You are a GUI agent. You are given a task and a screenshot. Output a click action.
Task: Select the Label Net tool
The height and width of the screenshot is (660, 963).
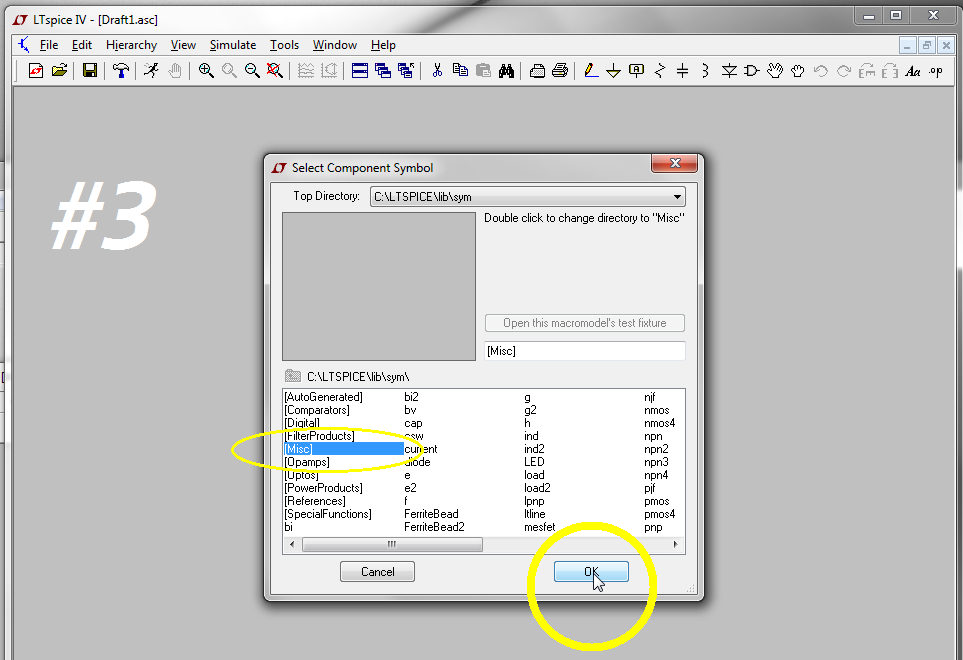click(x=637, y=71)
